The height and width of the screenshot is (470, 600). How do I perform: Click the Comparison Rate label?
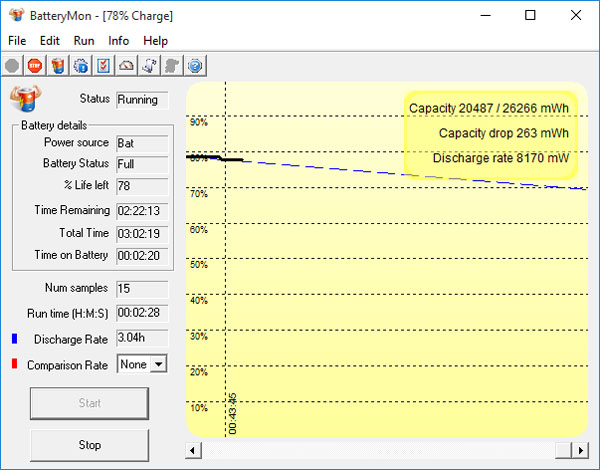pos(67,365)
